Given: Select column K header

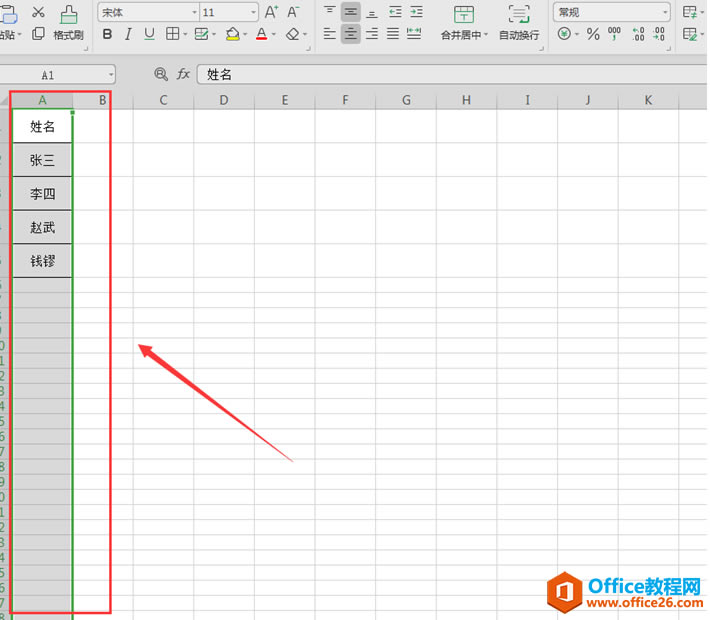Looking at the screenshot, I should pos(648,100).
